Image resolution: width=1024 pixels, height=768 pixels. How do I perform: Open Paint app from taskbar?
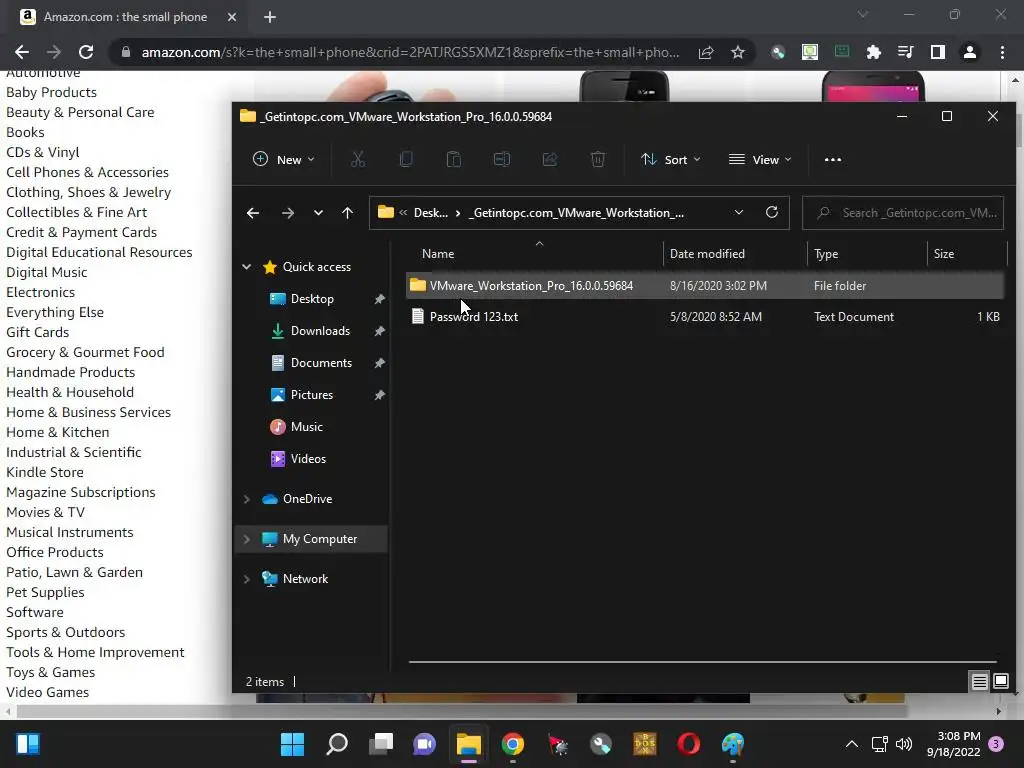coord(733,744)
